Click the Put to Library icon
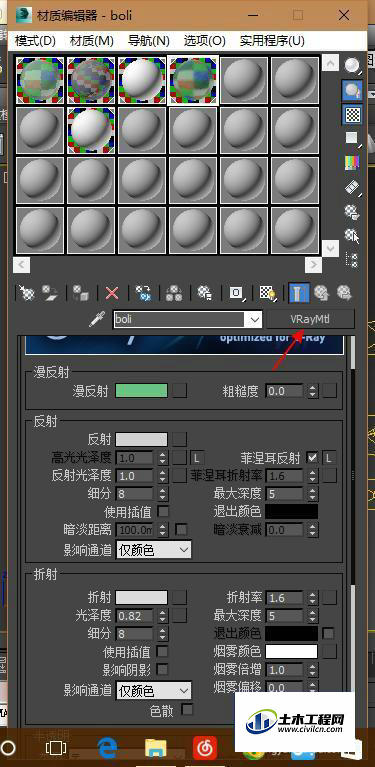 tap(204, 293)
